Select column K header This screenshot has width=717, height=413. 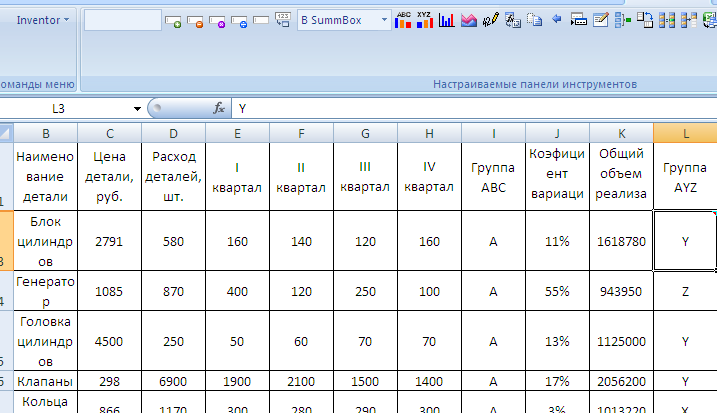click(x=621, y=134)
